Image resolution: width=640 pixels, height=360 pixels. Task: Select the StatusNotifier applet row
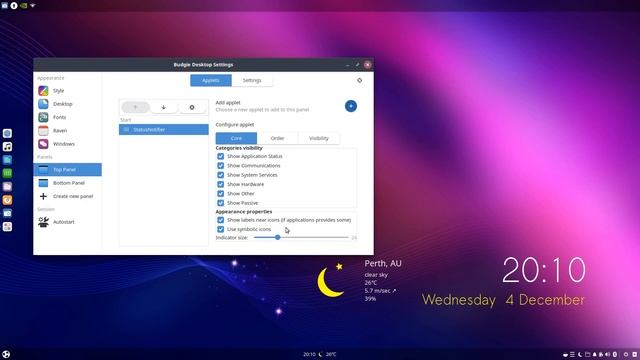point(164,129)
